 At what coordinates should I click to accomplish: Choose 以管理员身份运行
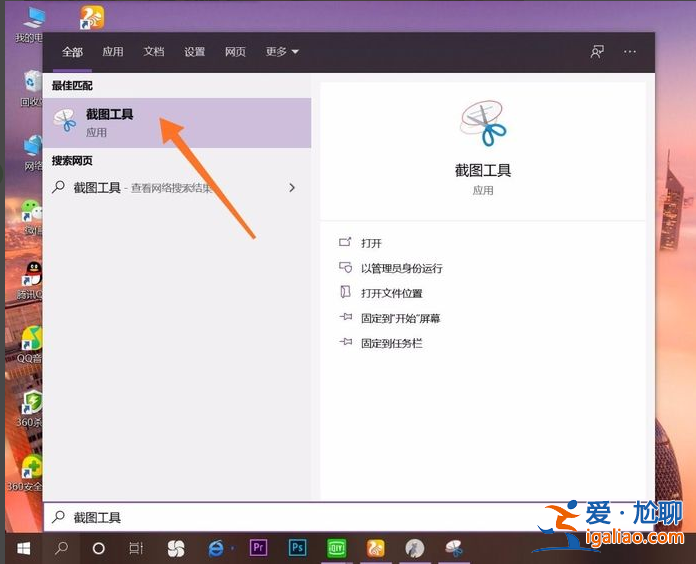point(402,268)
